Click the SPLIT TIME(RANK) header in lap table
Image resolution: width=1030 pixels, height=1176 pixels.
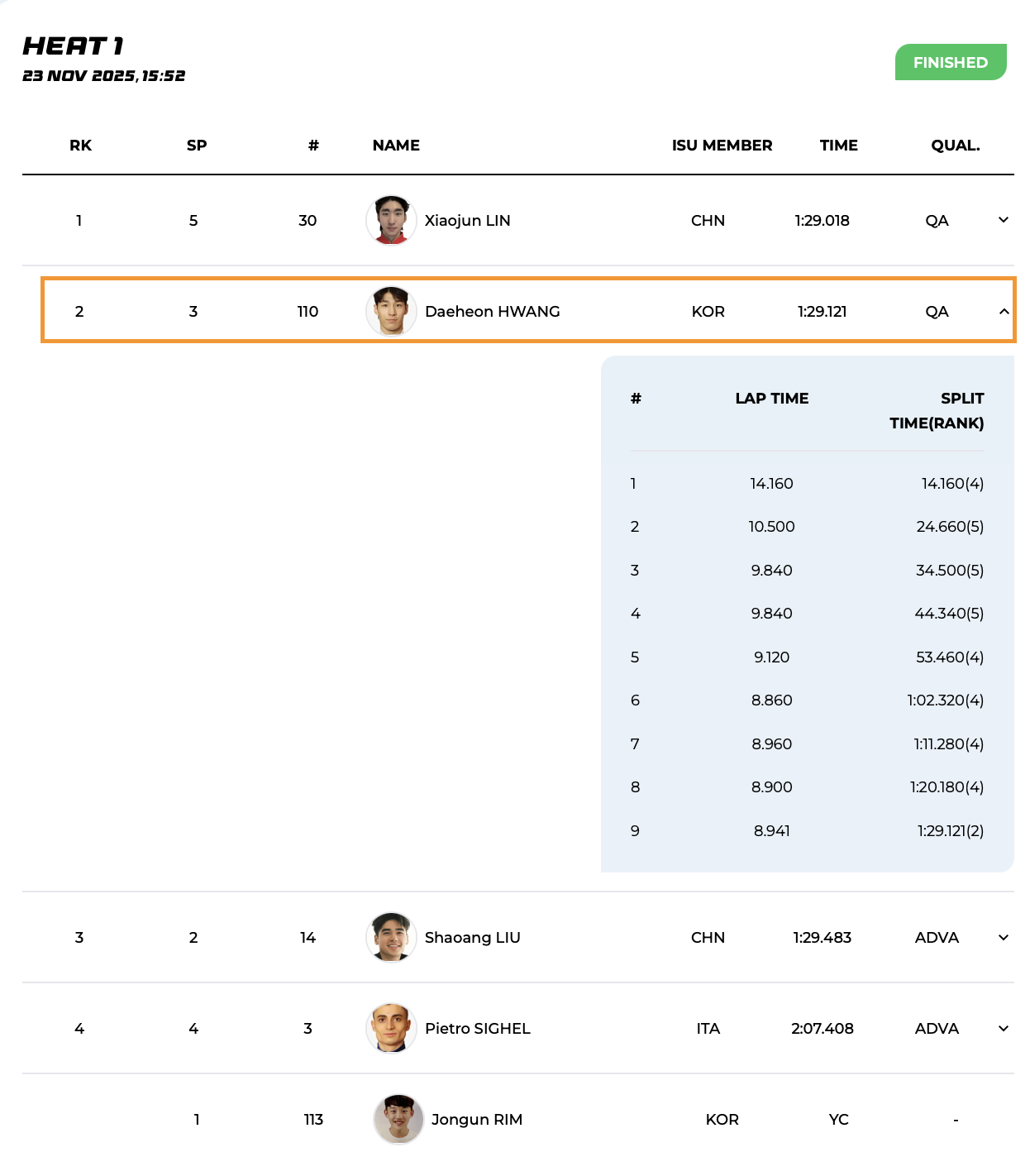(937, 410)
